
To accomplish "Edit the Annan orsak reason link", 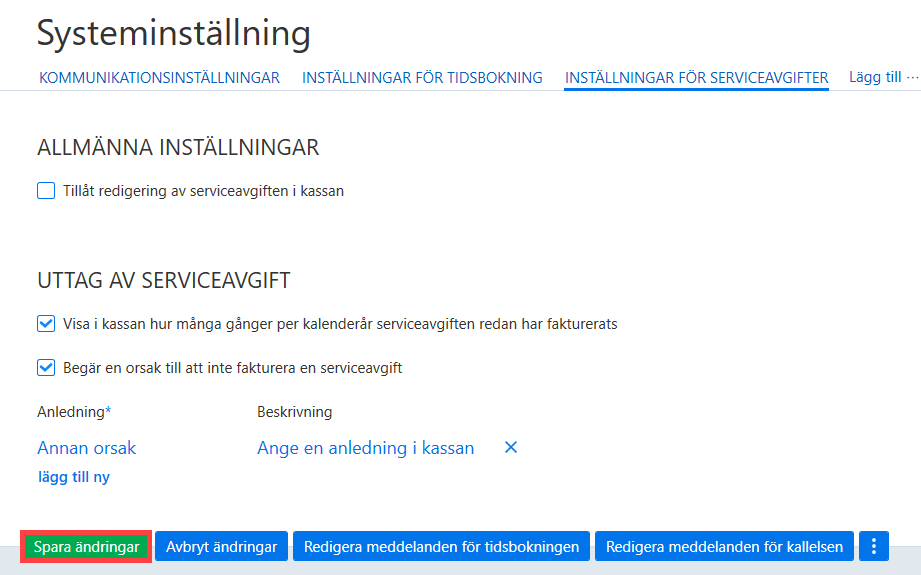I will [86, 448].
